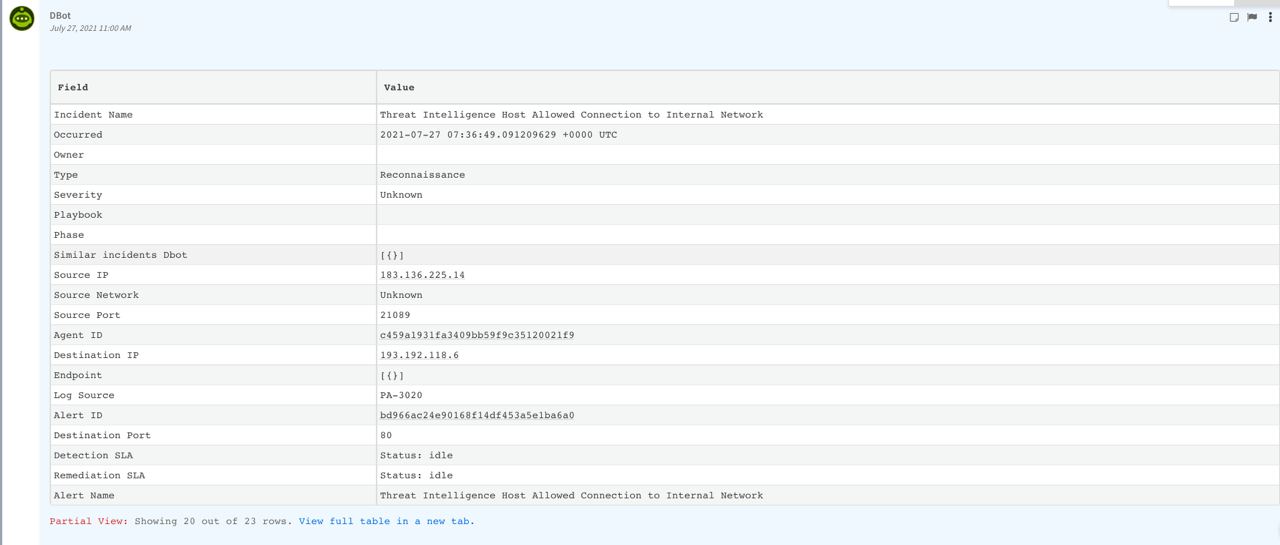Screen dimensions: 1280x545
Task: Click the Agent ID field label
Action: click(x=78, y=335)
